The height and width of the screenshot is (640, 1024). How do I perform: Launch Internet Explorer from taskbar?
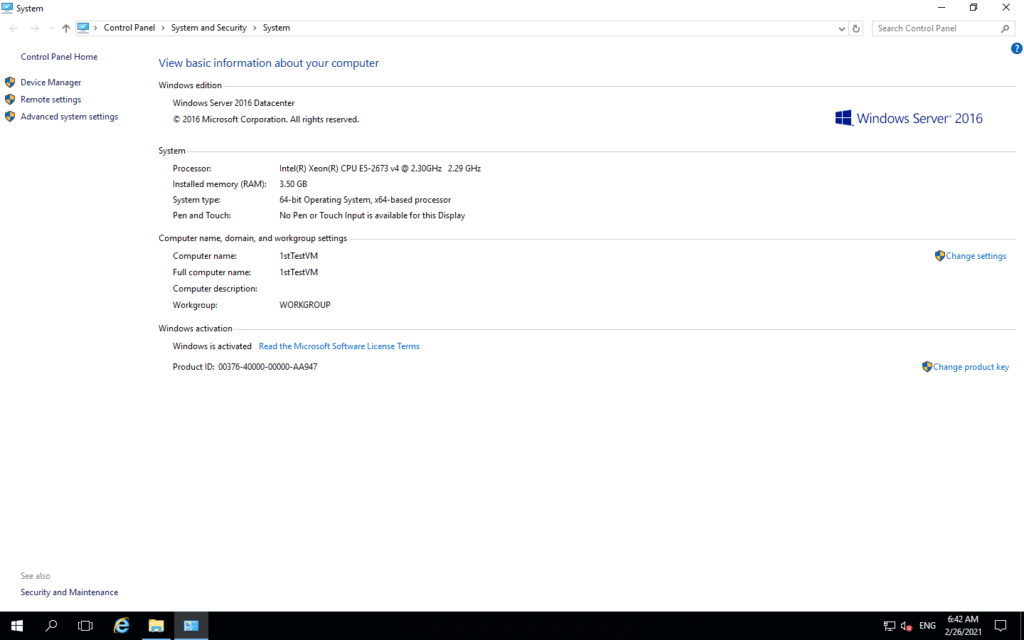[121, 626]
